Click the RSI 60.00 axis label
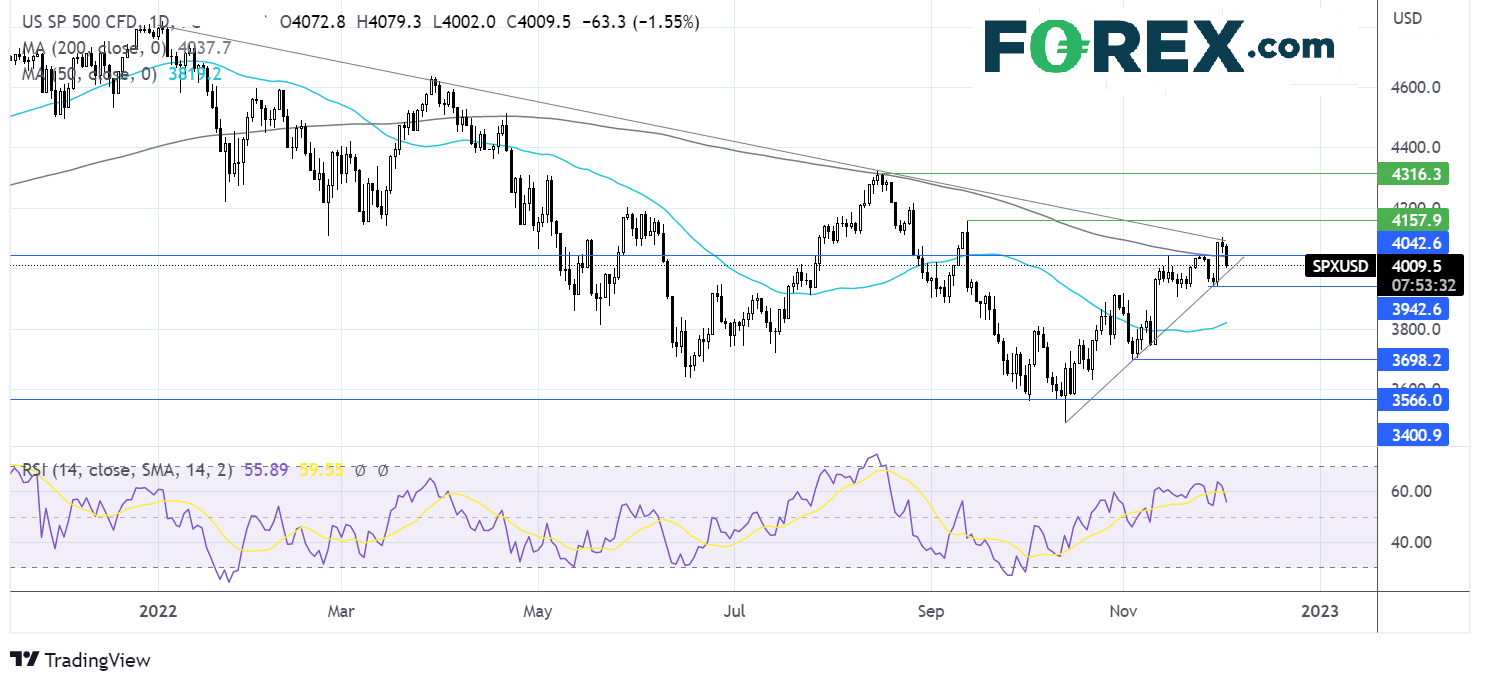The width and height of the screenshot is (1485, 684). (x=1411, y=491)
